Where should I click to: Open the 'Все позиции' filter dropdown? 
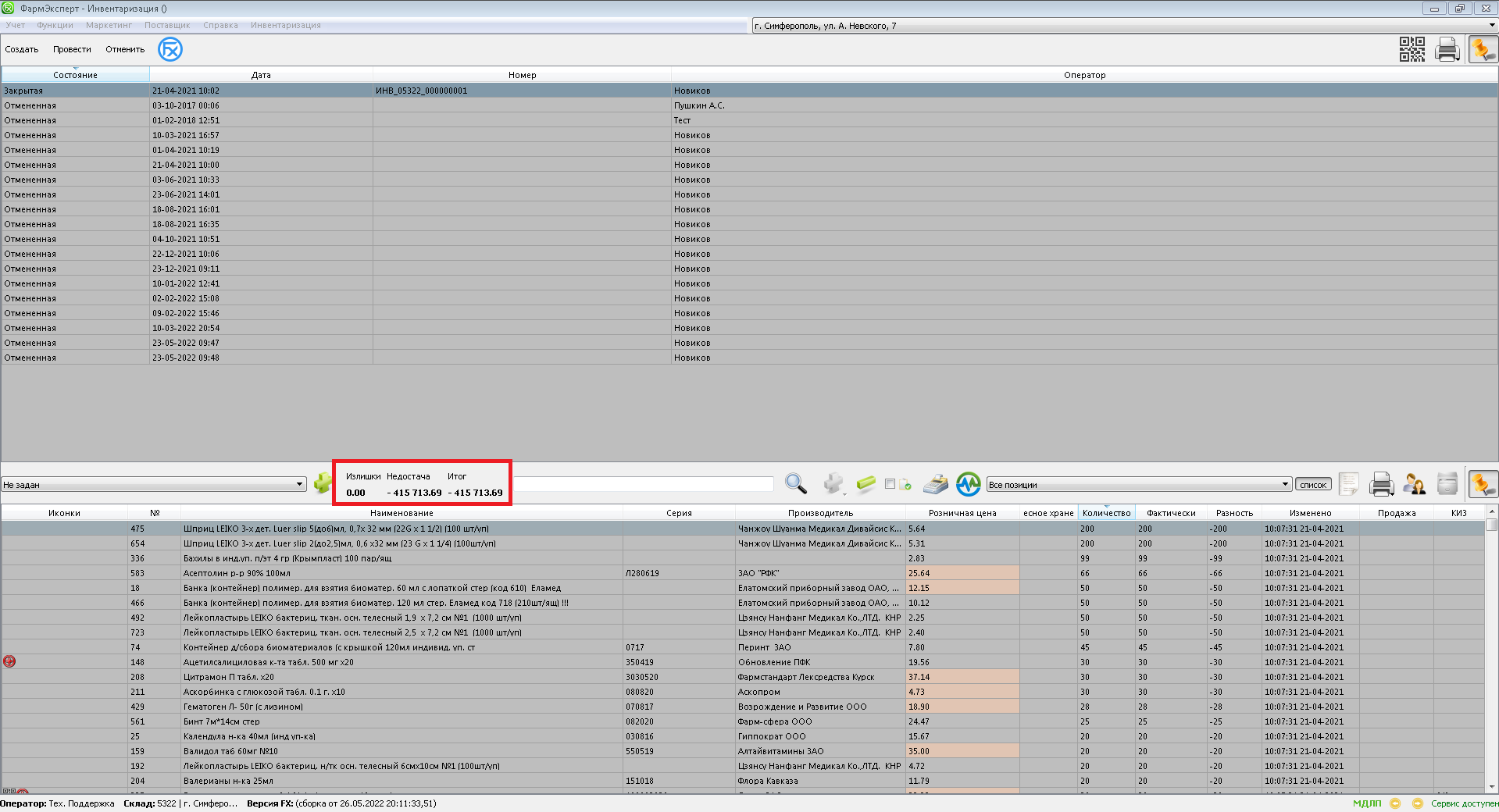(x=1285, y=485)
